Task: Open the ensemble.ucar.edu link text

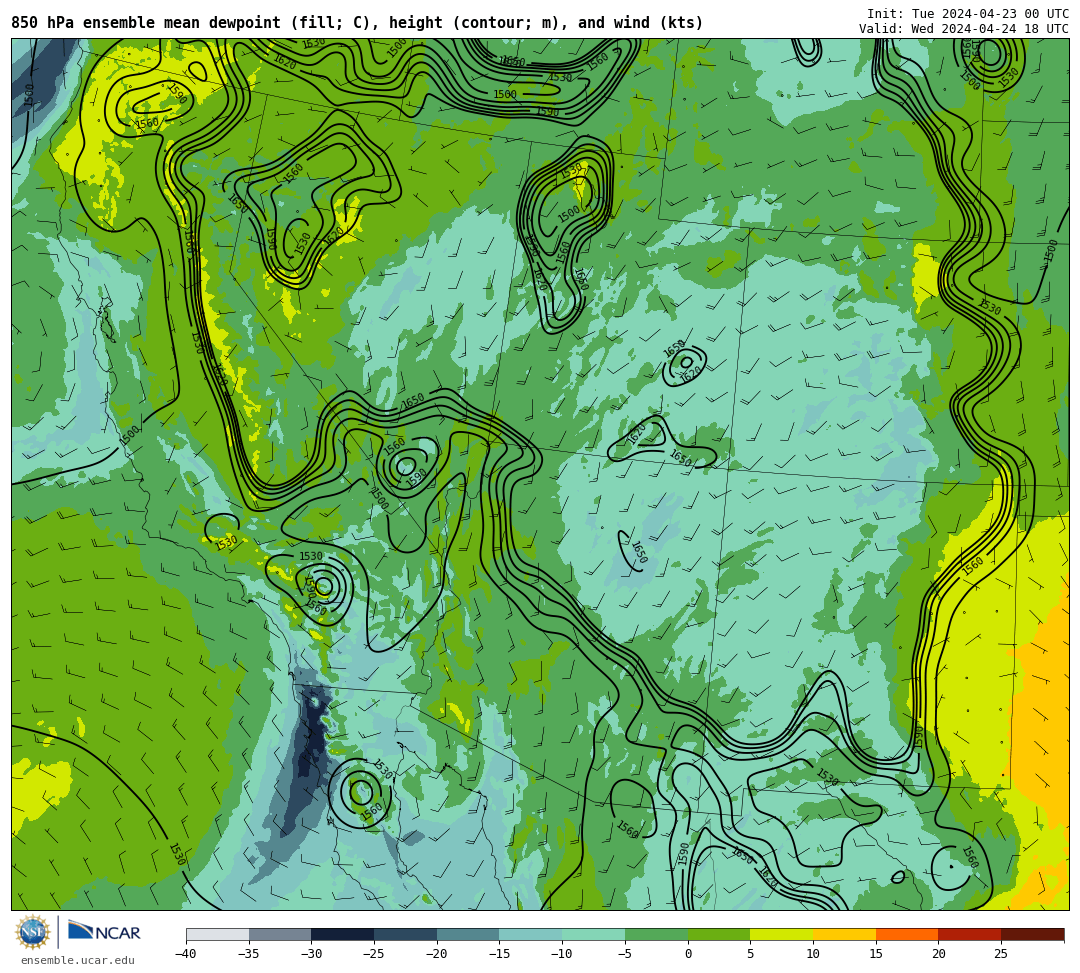Action: pos(78,961)
